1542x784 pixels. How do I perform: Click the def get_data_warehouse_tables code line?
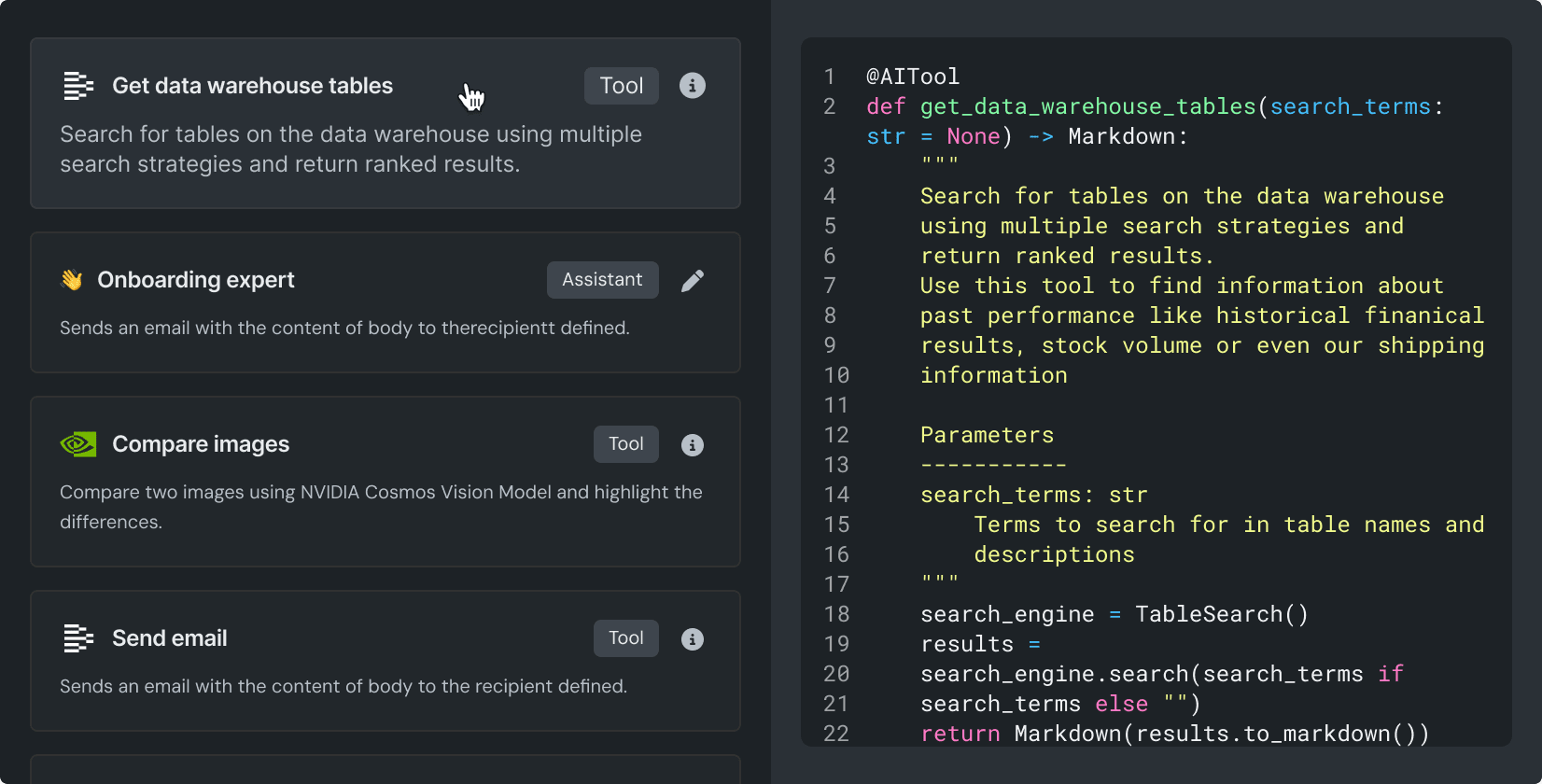tap(1155, 106)
